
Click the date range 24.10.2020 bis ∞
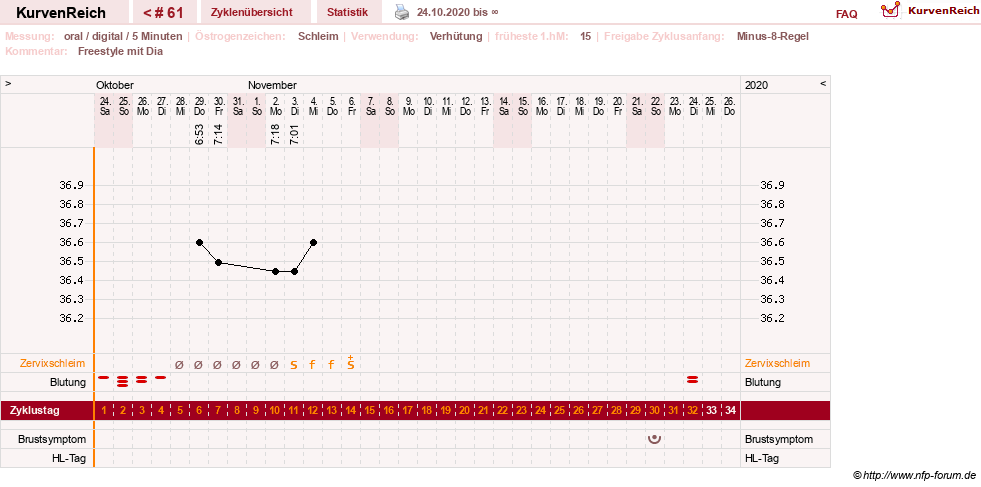pos(458,12)
